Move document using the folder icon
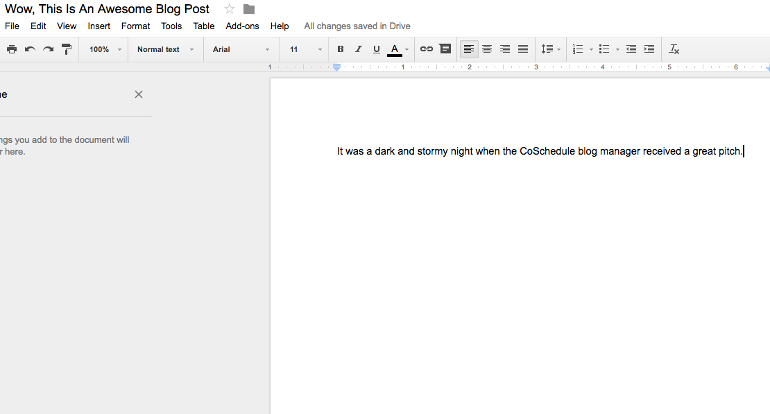Screen dimensions: 770x414 click(x=249, y=9)
